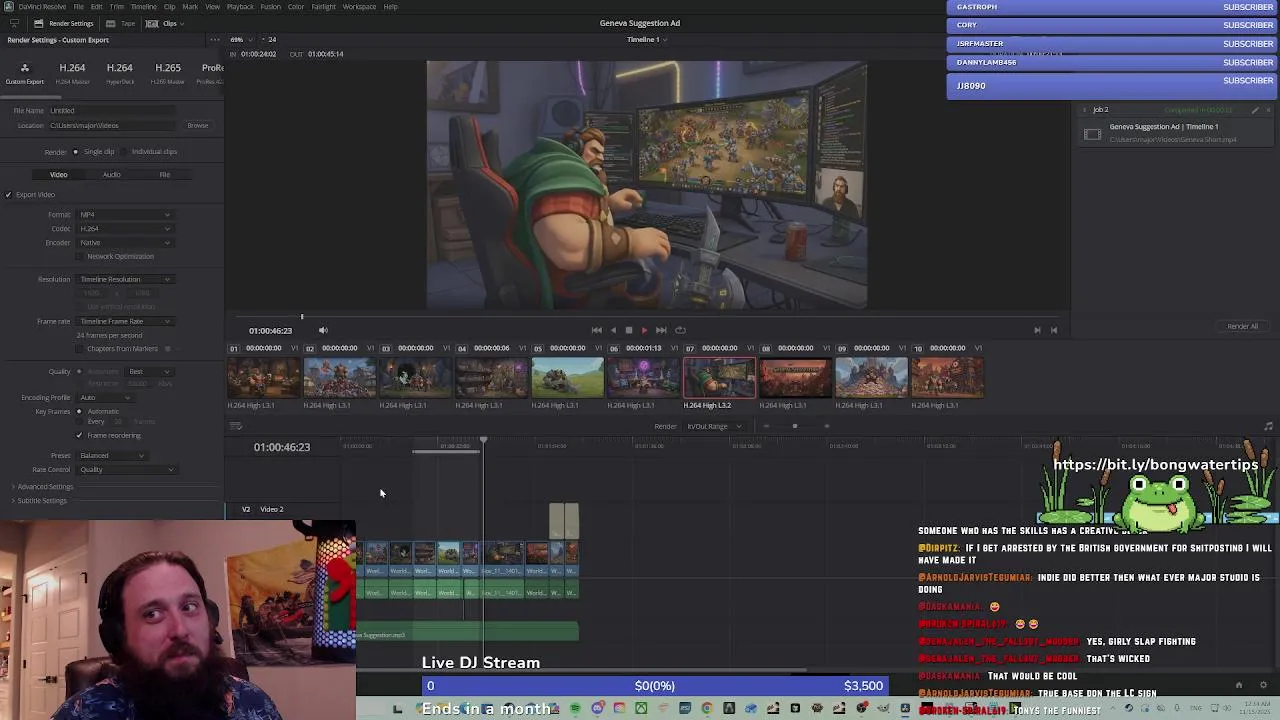
Task: Jump to first frame in viewer
Action: pyautogui.click(x=597, y=330)
